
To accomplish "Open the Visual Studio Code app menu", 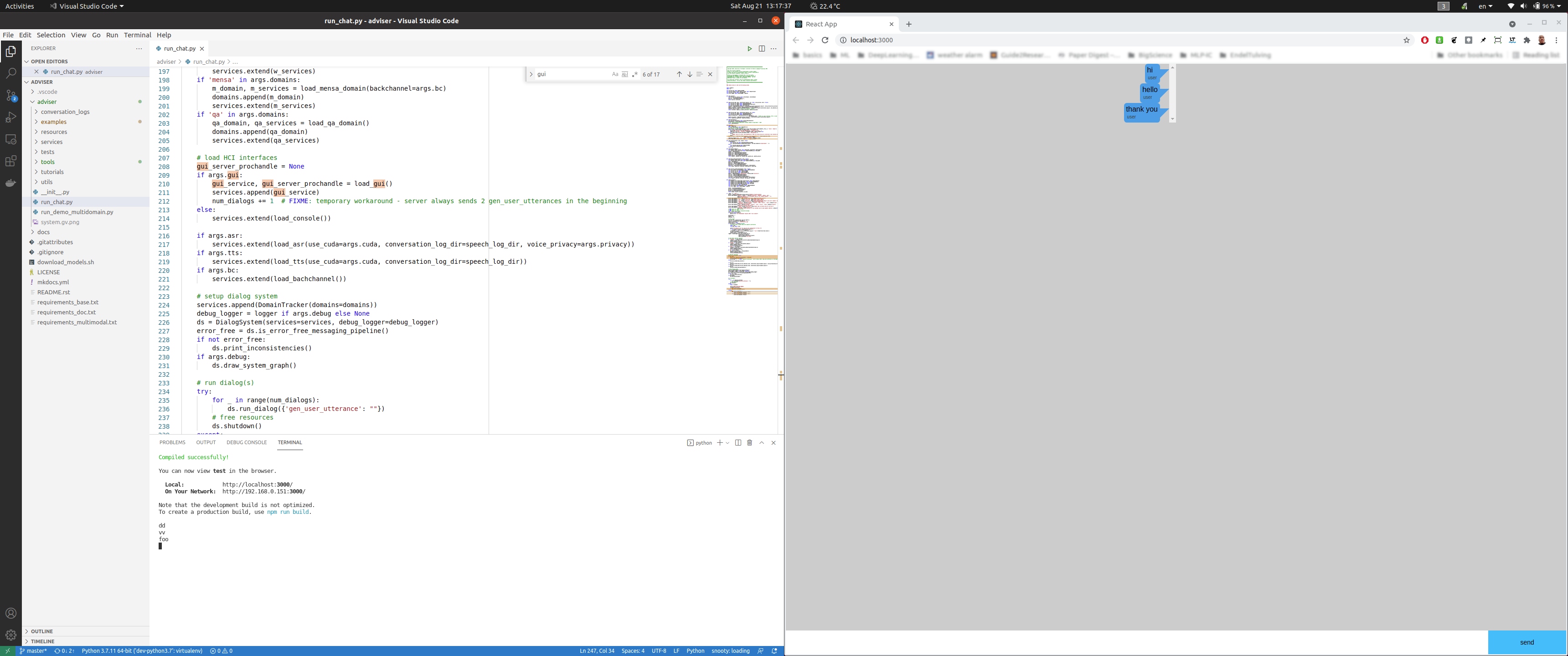I will point(87,6).
